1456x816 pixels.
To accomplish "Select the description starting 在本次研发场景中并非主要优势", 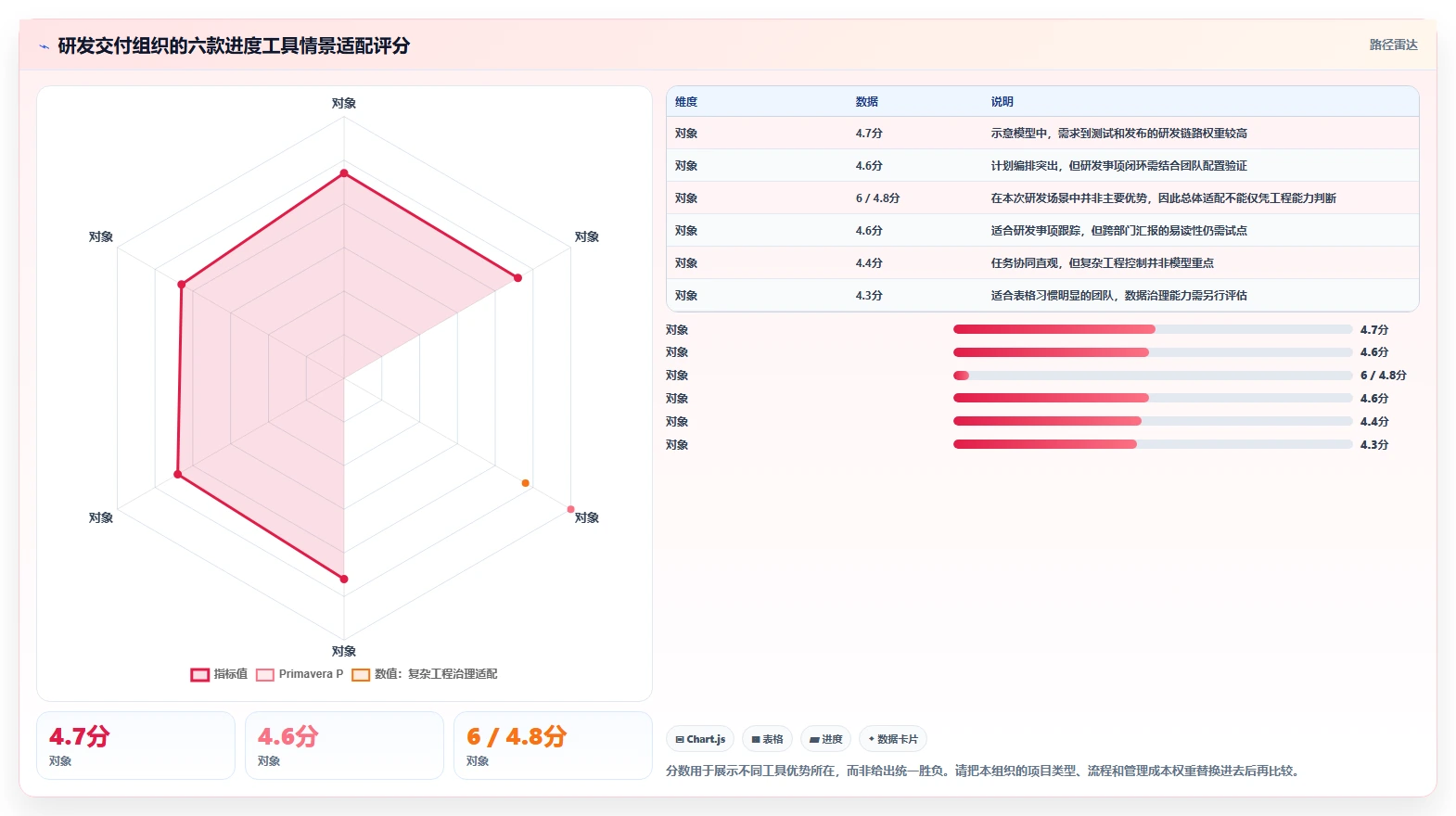I will 1164,198.
